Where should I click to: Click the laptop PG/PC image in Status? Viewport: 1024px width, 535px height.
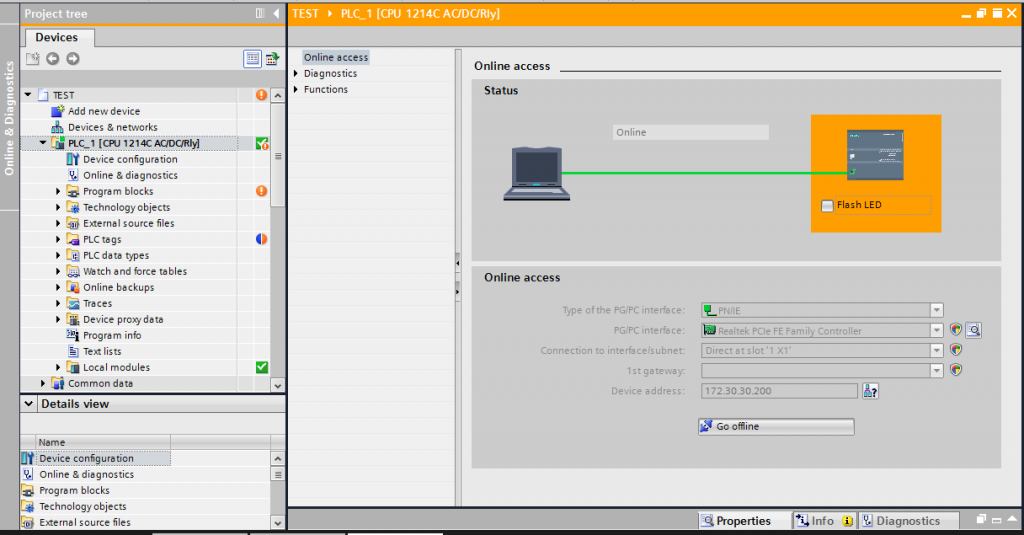[536, 173]
